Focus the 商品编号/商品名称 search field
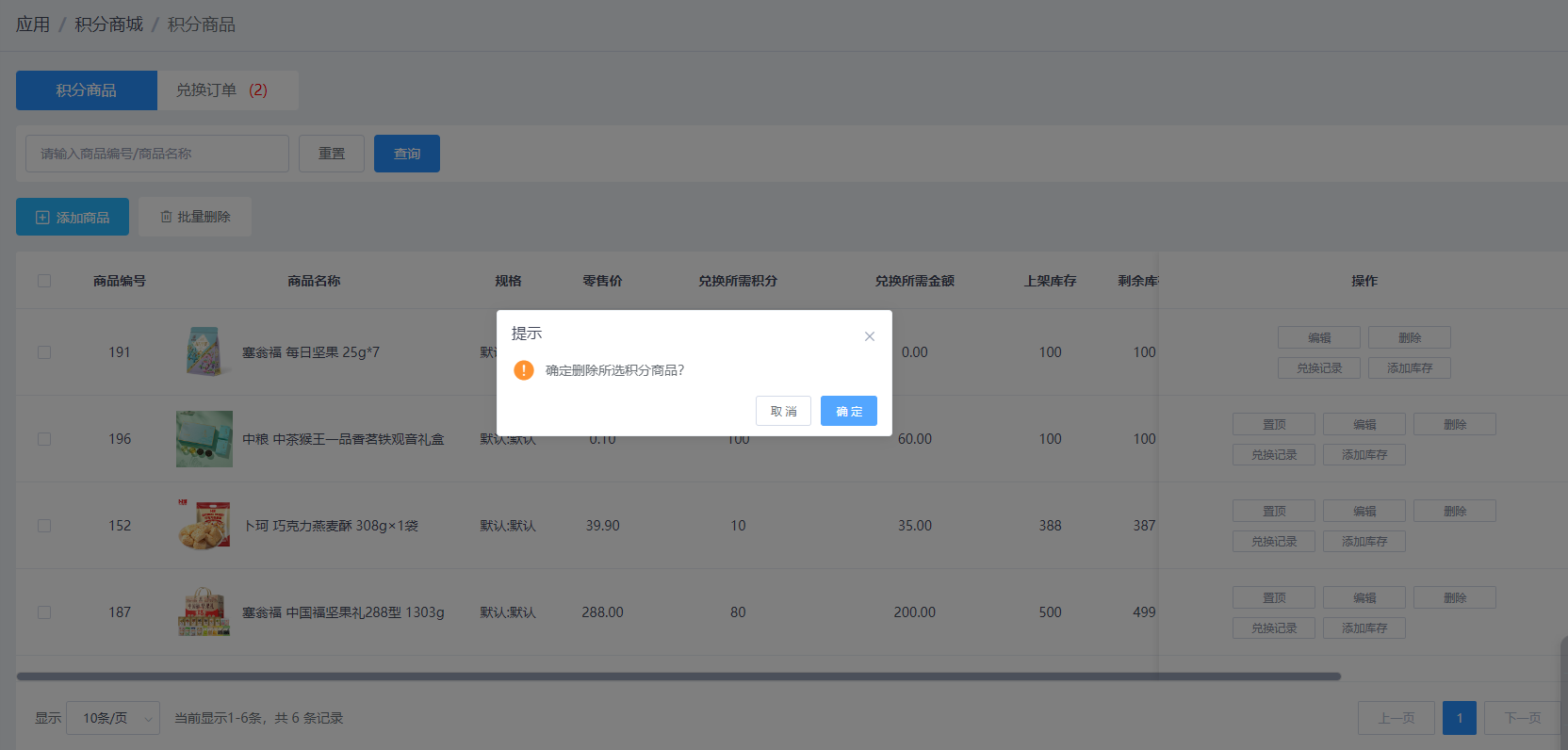 pos(157,154)
